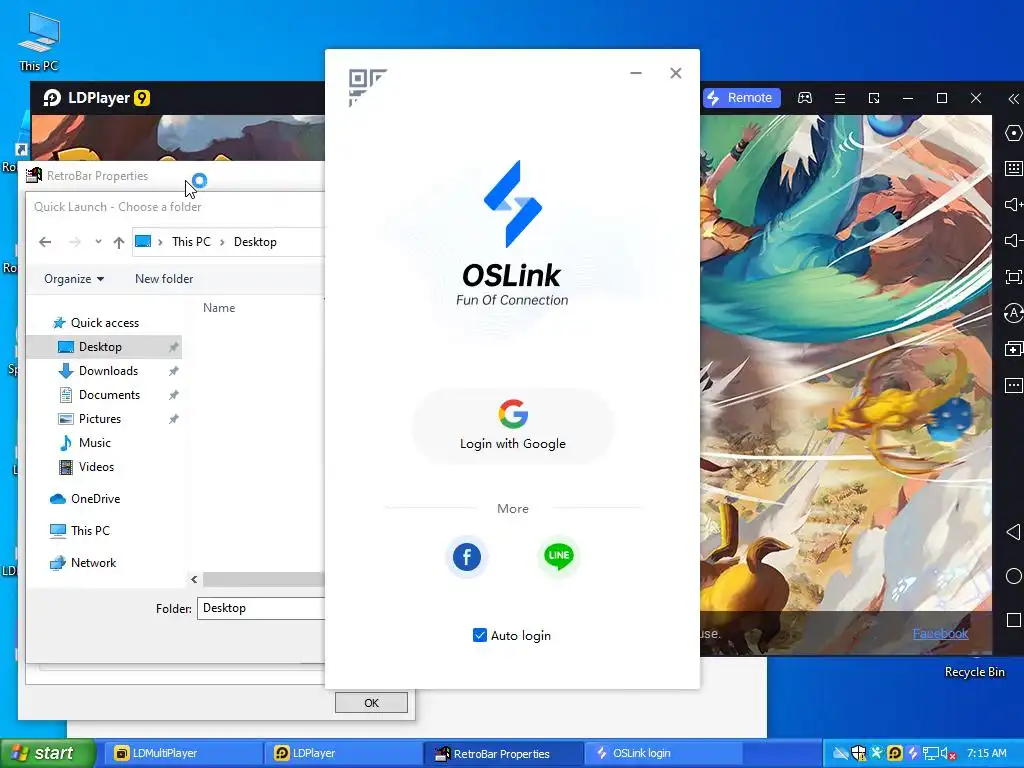Click the Android home circle in LDPlayer
This screenshot has width=1024, height=768.
tap(1014, 576)
